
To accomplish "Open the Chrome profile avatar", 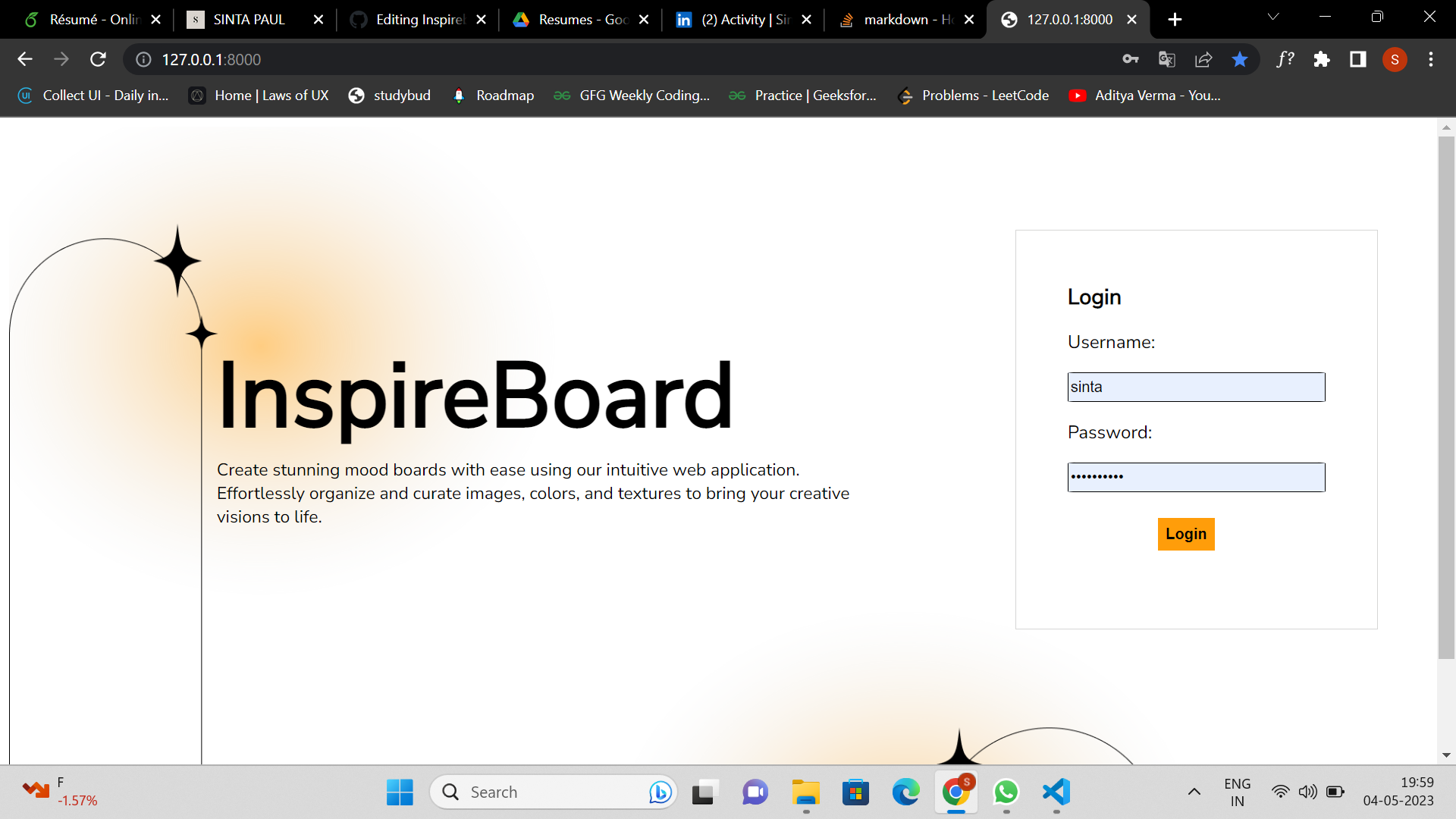I will coord(1395,59).
